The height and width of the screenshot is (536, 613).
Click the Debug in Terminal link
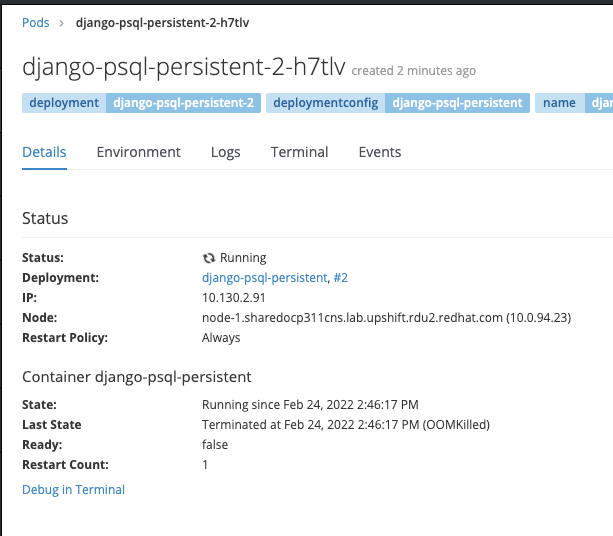click(73, 490)
